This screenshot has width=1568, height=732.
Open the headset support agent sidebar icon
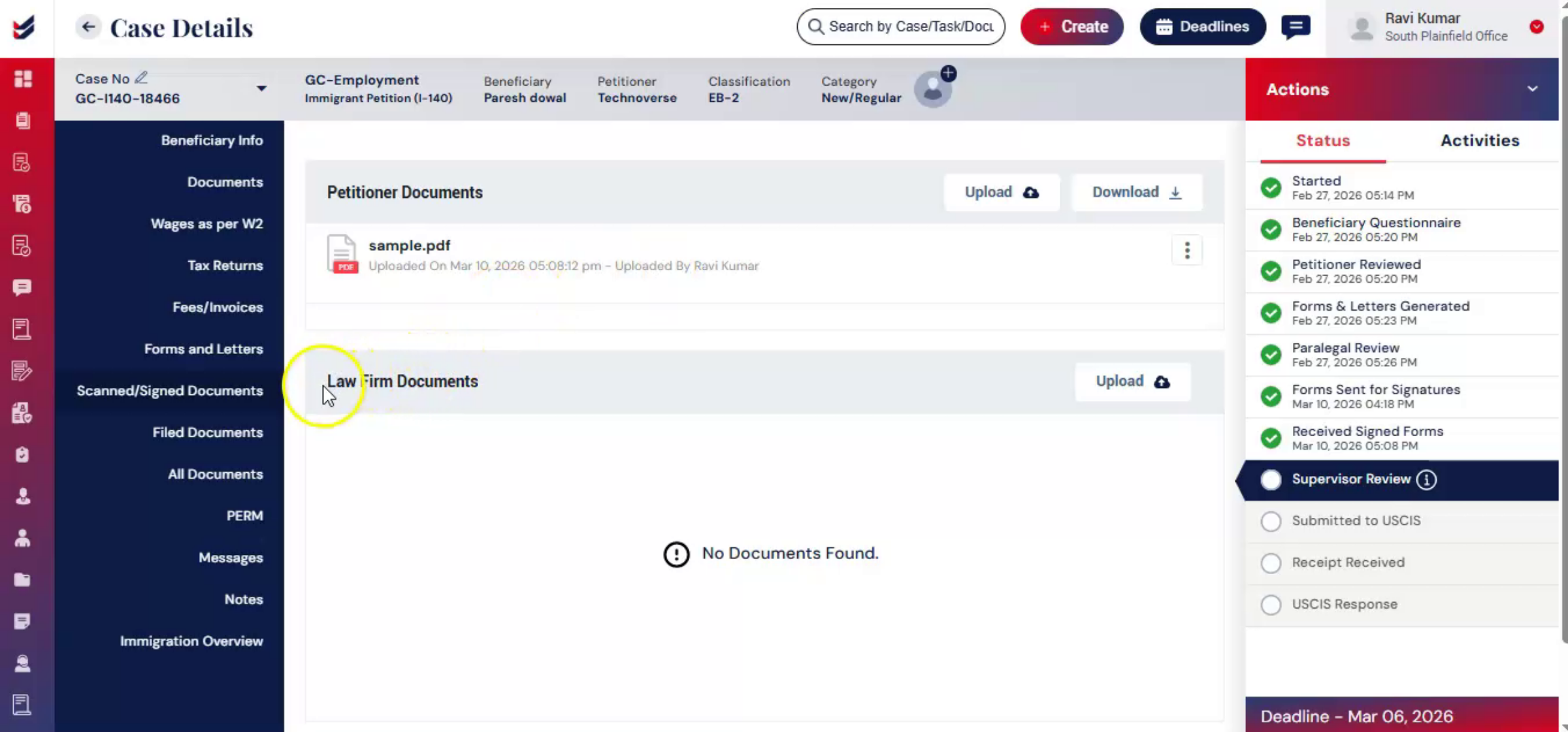23,663
